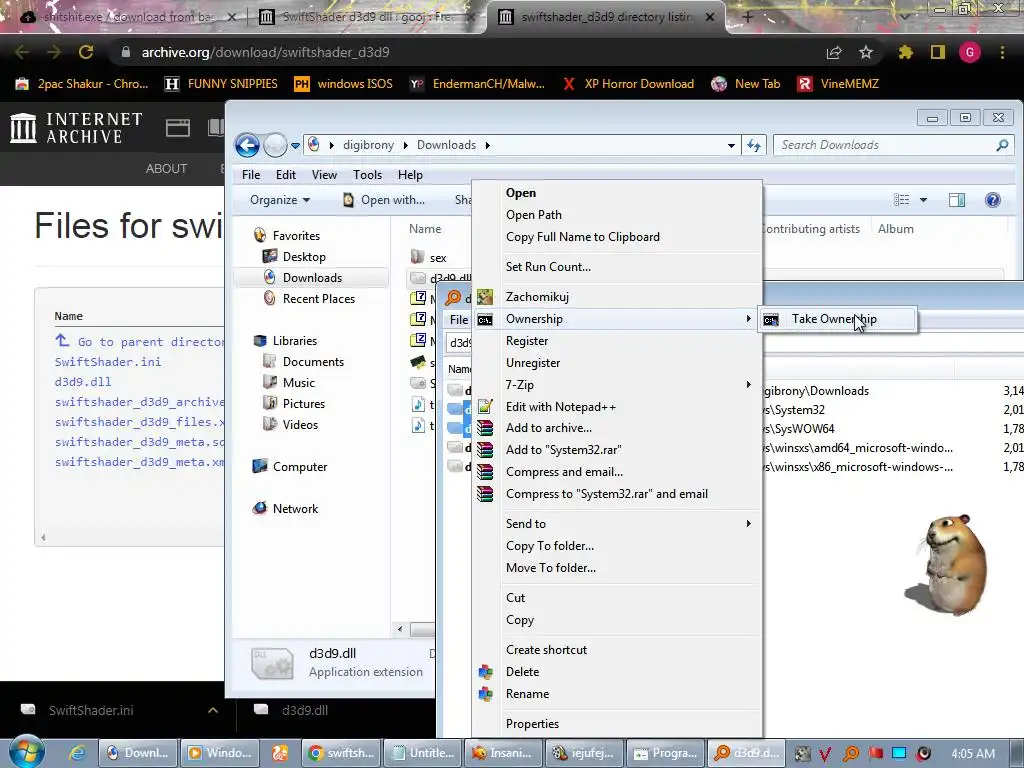The height and width of the screenshot is (768, 1024).
Task: Expand the Ownership submenu arrow
Action: (748, 319)
